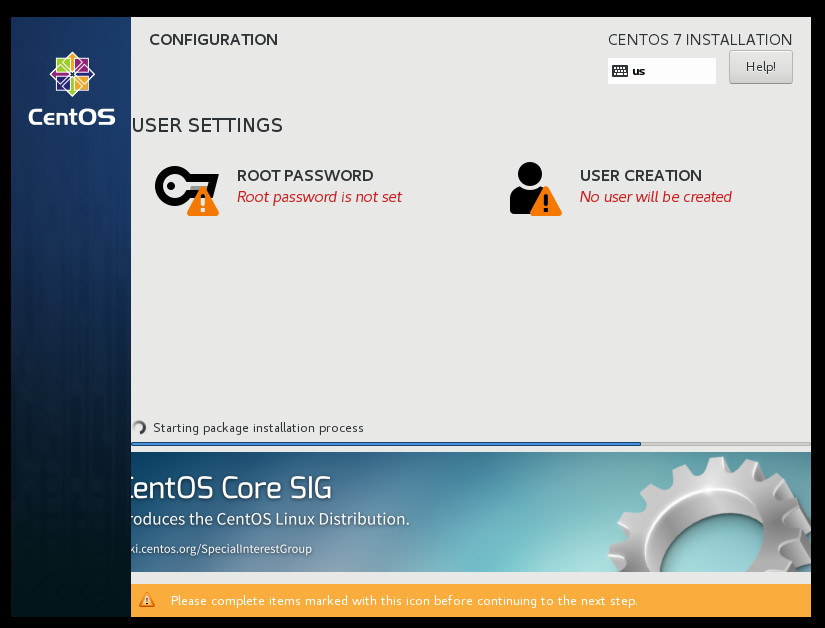Click the CentOS Core SIG banner
Viewport: 825px width, 628px height.
pos(470,512)
